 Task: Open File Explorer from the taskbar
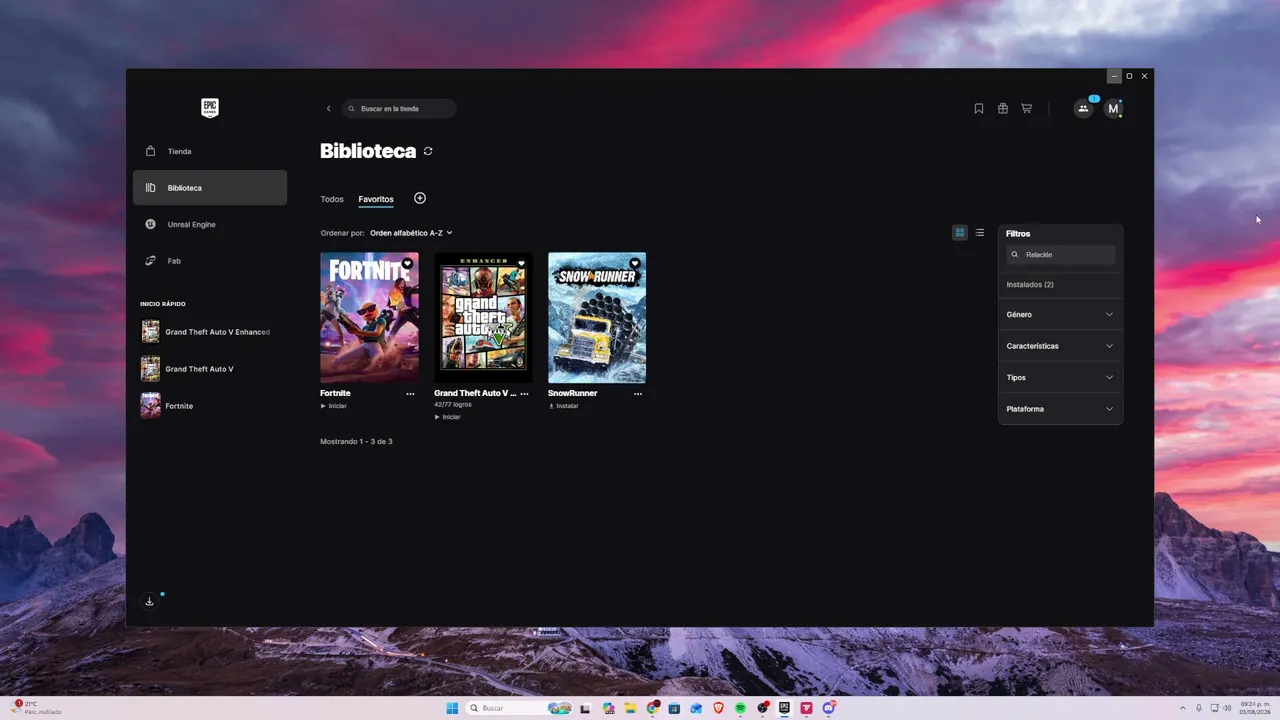pyautogui.click(x=631, y=708)
